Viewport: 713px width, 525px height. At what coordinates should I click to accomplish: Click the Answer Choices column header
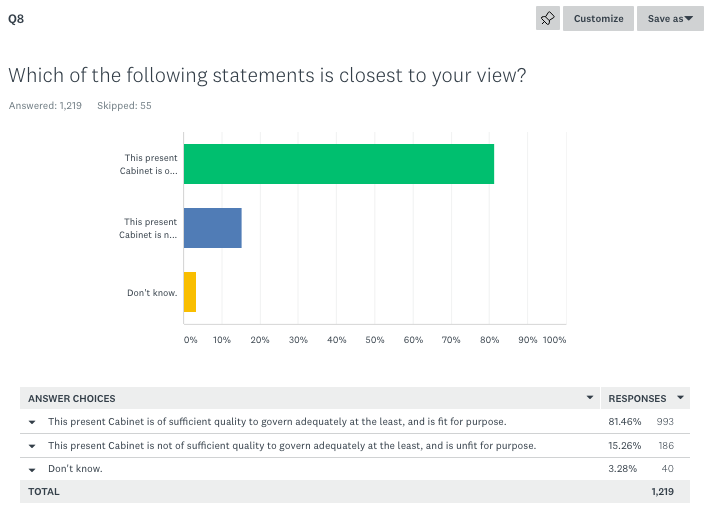(x=72, y=398)
